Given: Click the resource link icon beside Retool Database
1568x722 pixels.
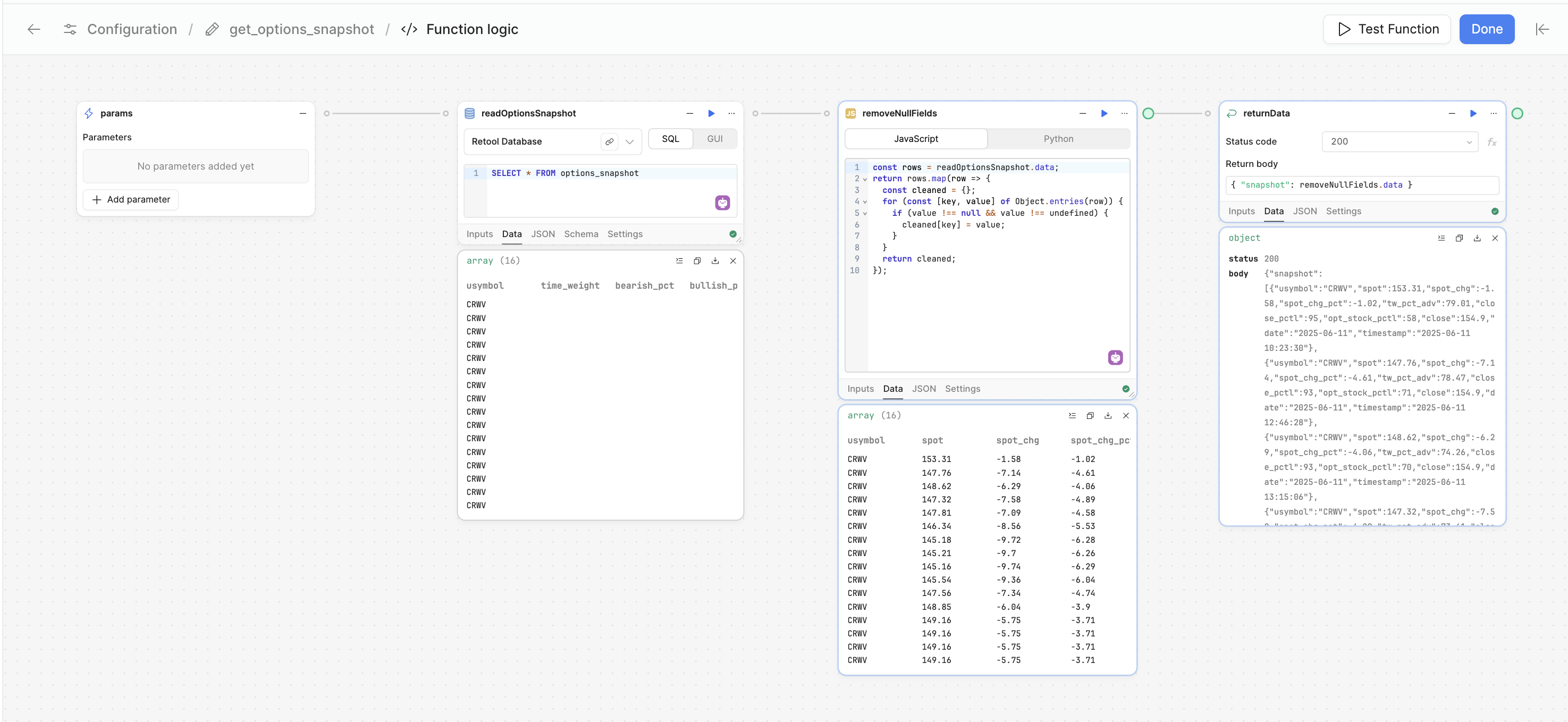Looking at the screenshot, I should 609,142.
